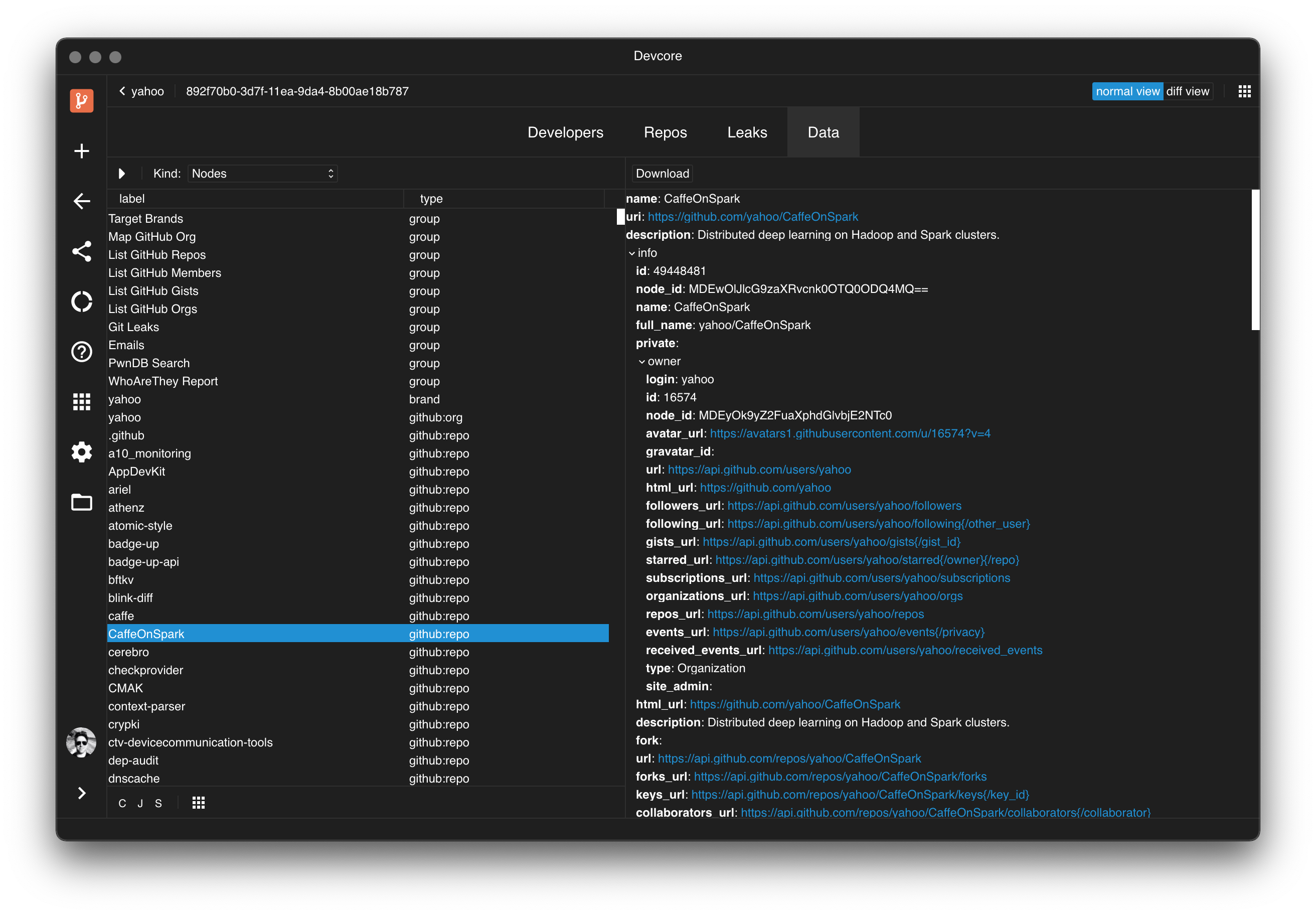1316x915 pixels.
Task: Switch to normal view mode
Action: [x=1127, y=91]
